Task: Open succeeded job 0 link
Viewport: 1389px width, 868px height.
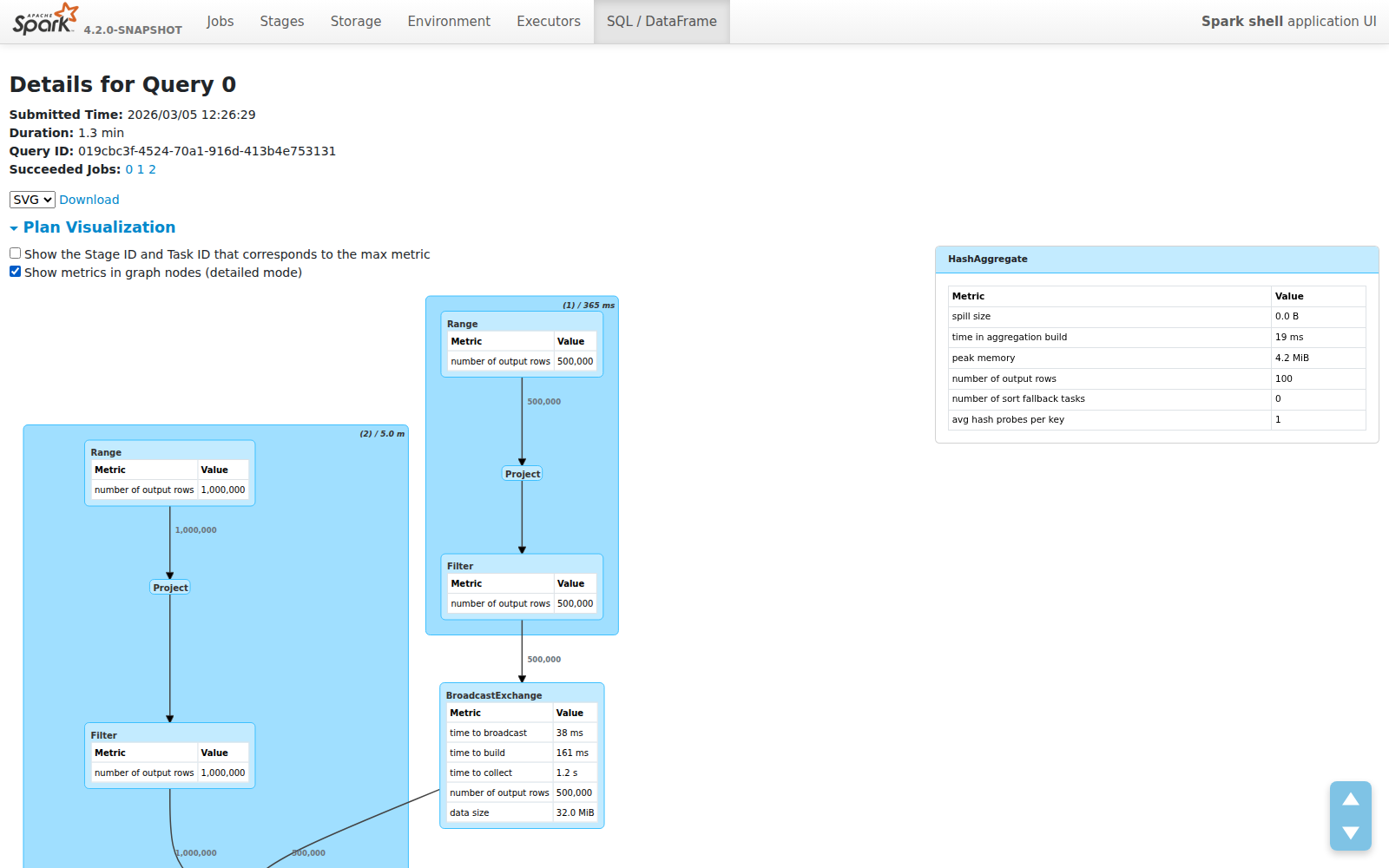Action: pos(129,169)
